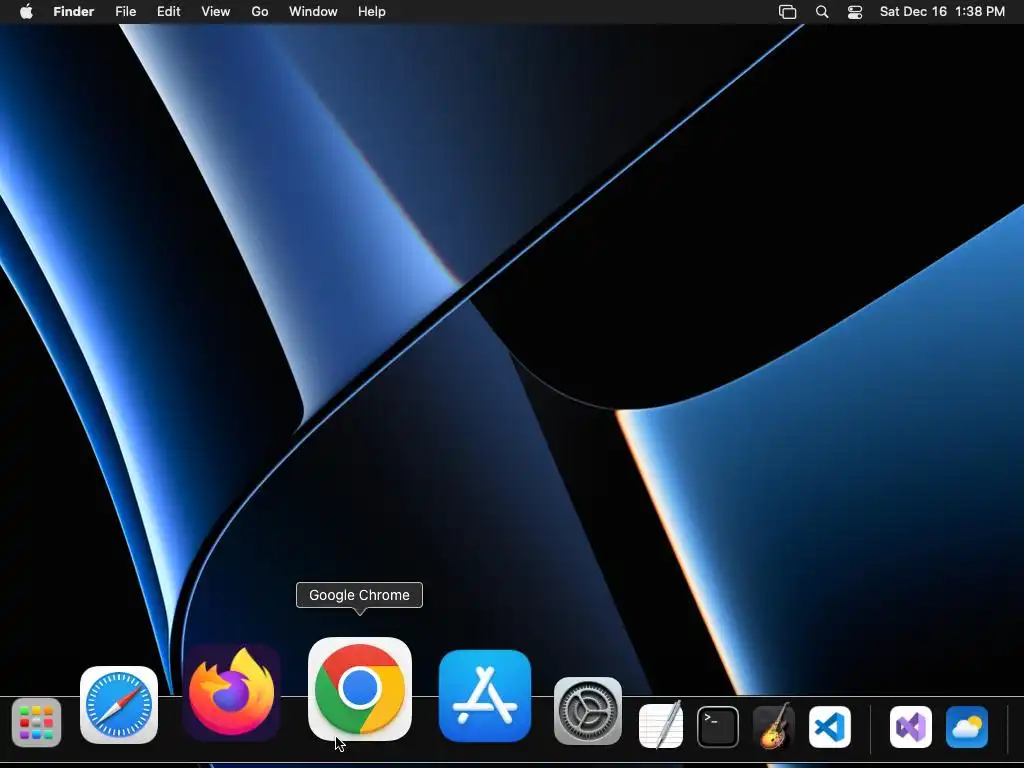
Task: Open the Weather app in Dock
Action: pos(967,727)
